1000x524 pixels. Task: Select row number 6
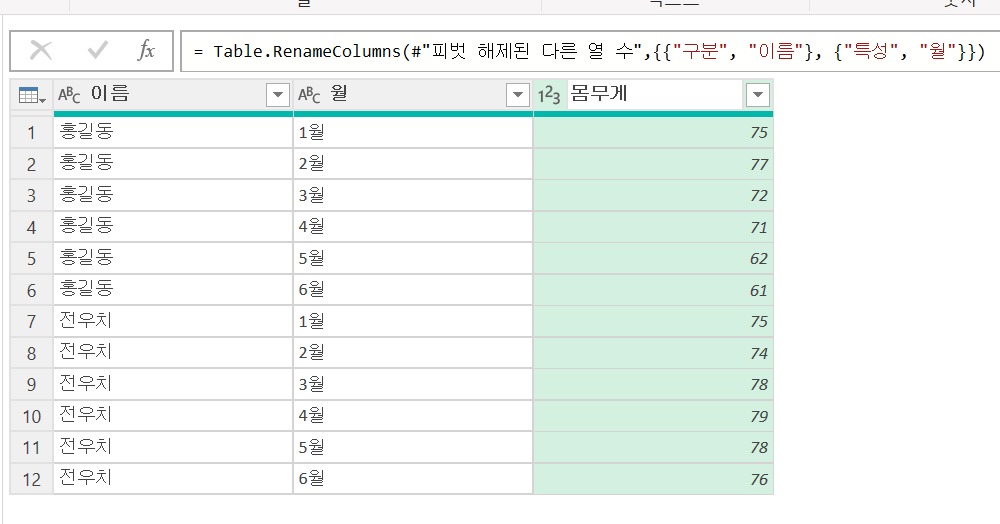click(x=31, y=291)
